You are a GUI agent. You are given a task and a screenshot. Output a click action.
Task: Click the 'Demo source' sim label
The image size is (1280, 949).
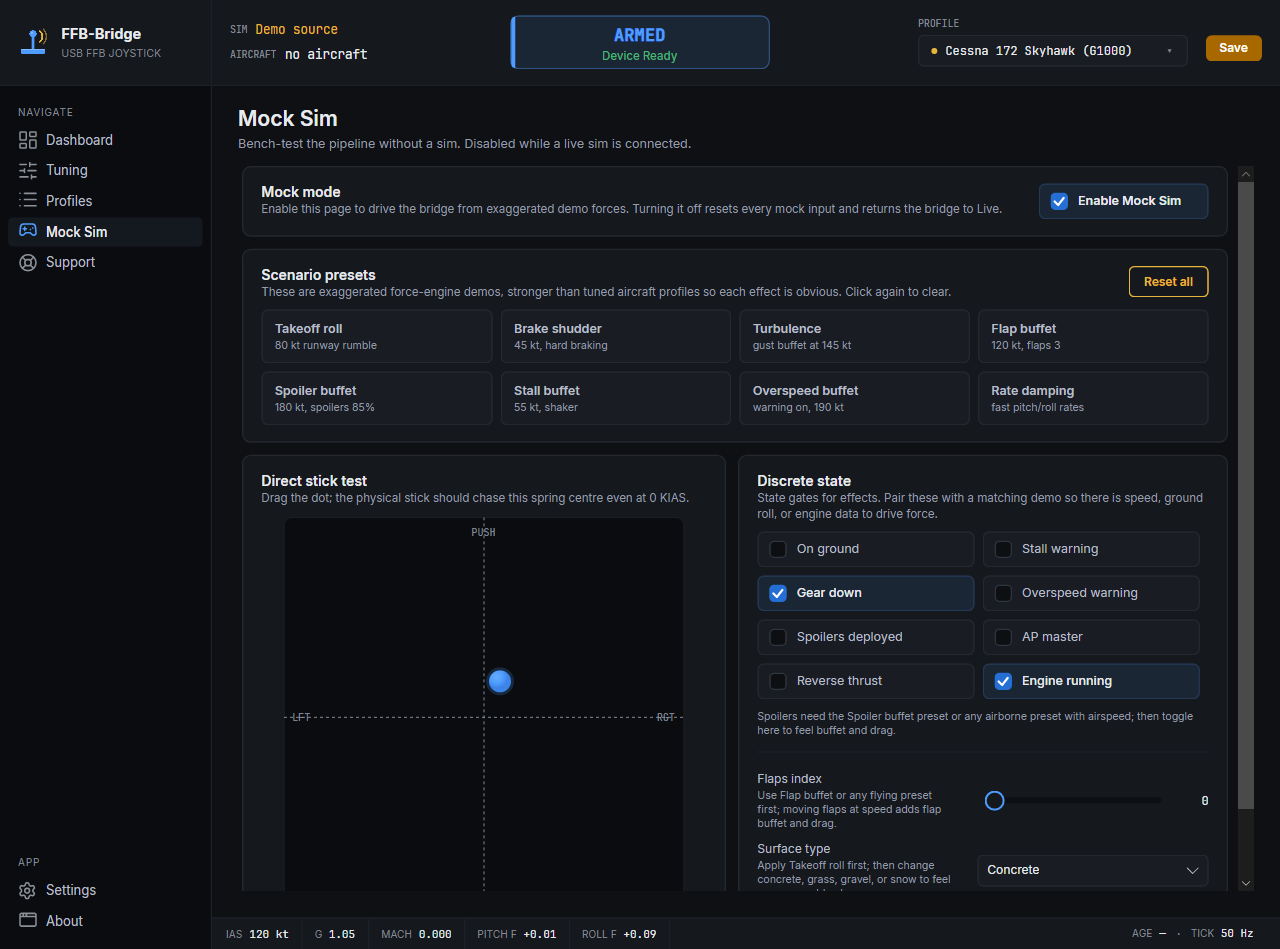point(297,30)
